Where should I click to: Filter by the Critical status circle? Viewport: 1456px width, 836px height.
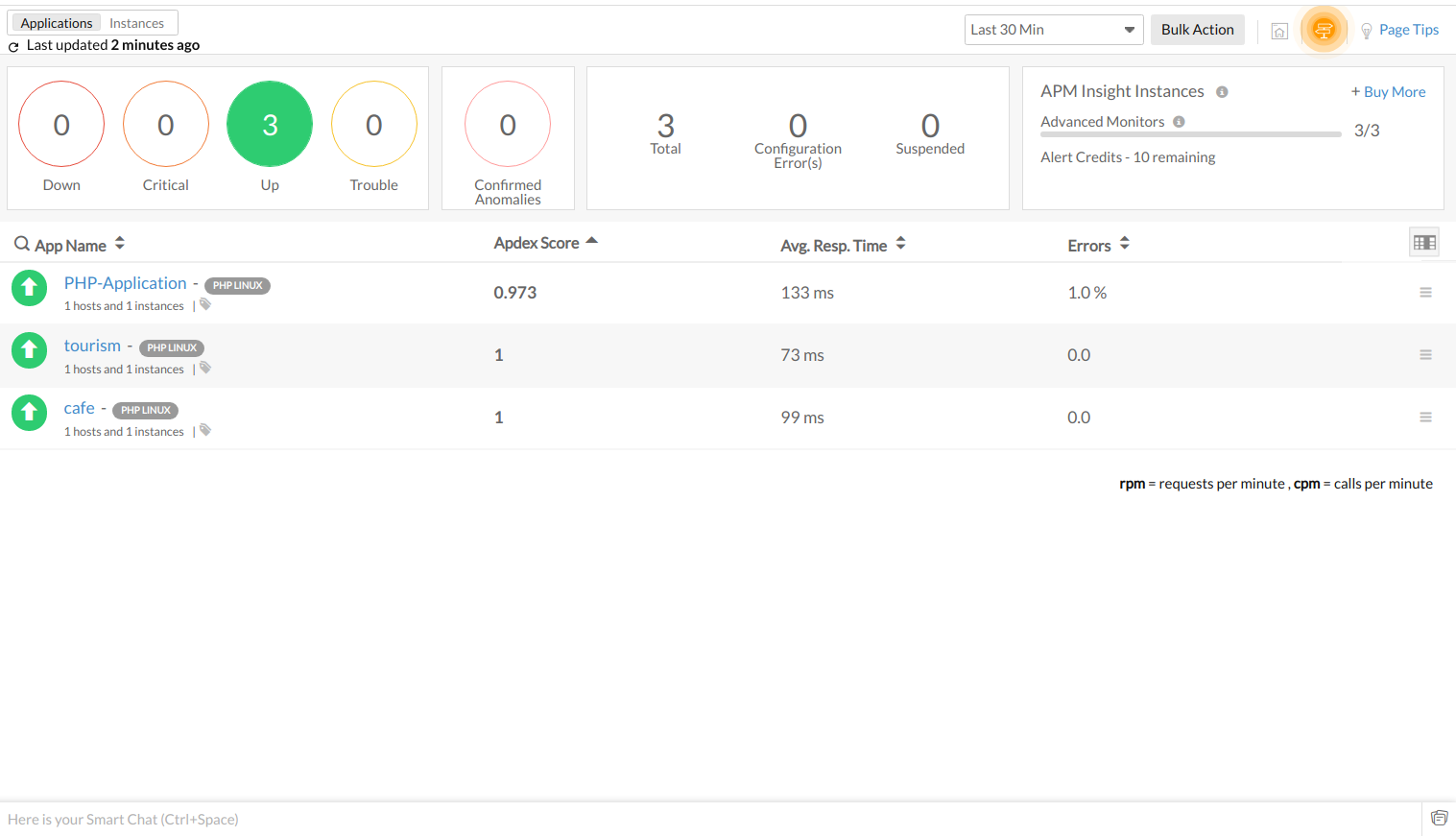pyautogui.click(x=165, y=124)
